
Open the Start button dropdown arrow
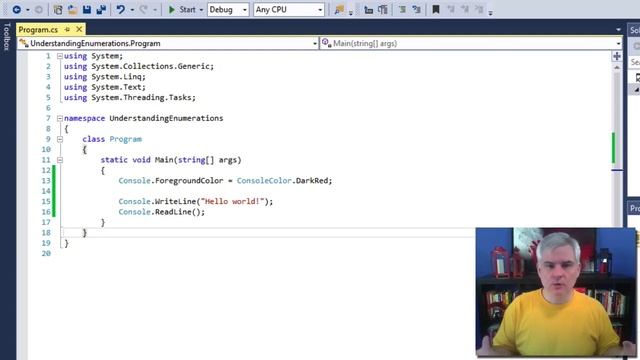click(201, 10)
